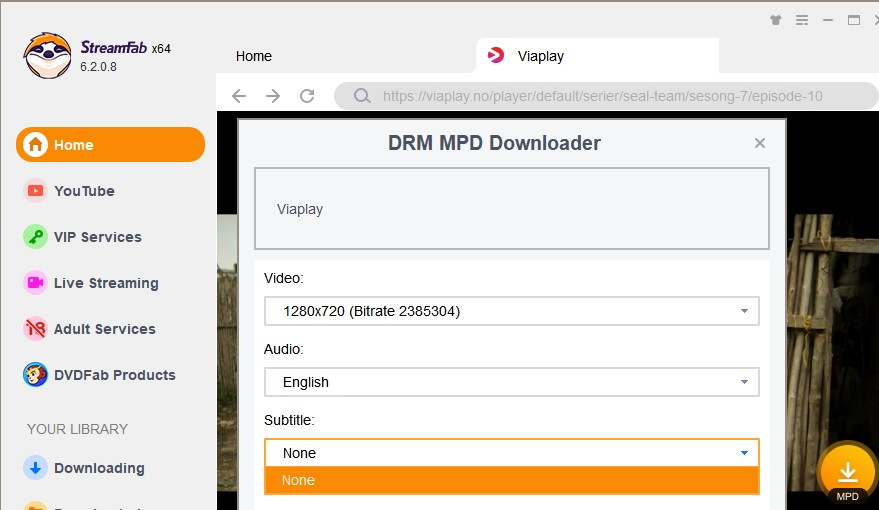The width and height of the screenshot is (879, 510).
Task: Collapse the Subtitle dropdown
Action: tap(512, 453)
